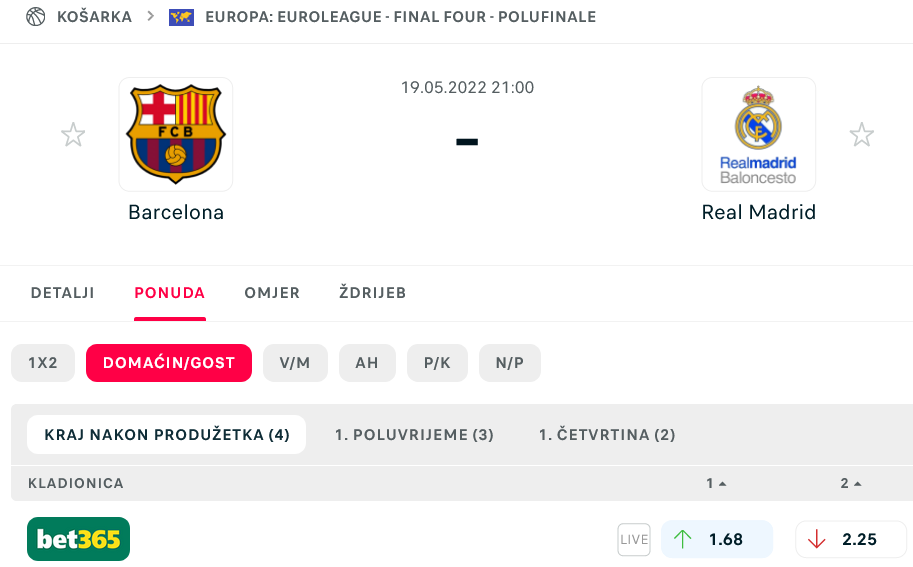Favorite Real Madrid with the star icon
The image size is (913, 567).
861,135
